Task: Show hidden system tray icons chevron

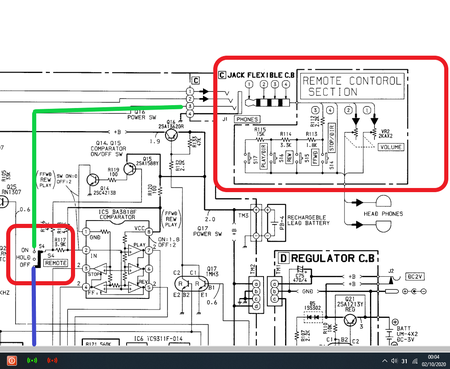Action: tap(385, 361)
